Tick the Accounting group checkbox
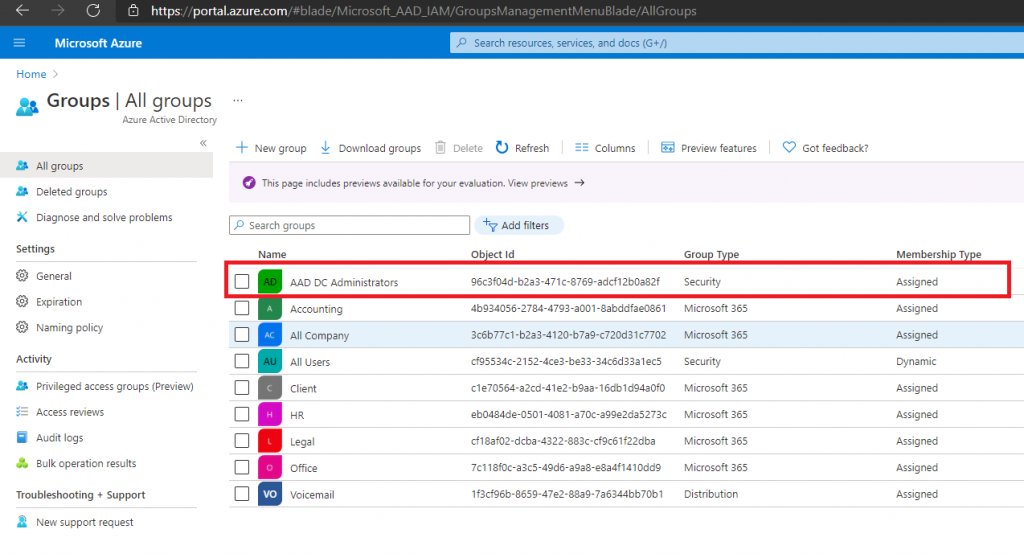 click(x=242, y=308)
